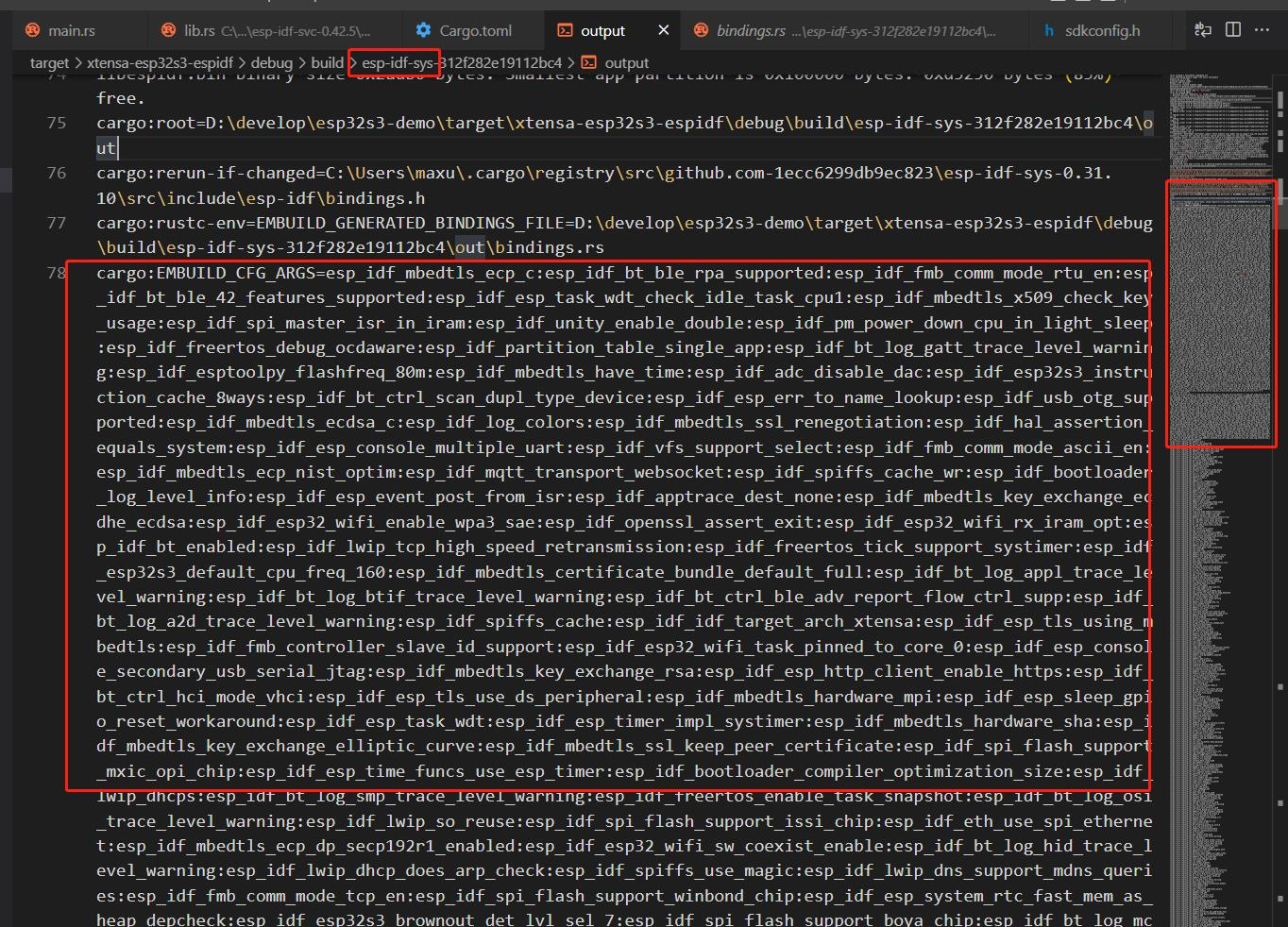Click the Rust icon on main.rs tab
The height and width of the screenshot is (927, 1288).
(32, 30)
